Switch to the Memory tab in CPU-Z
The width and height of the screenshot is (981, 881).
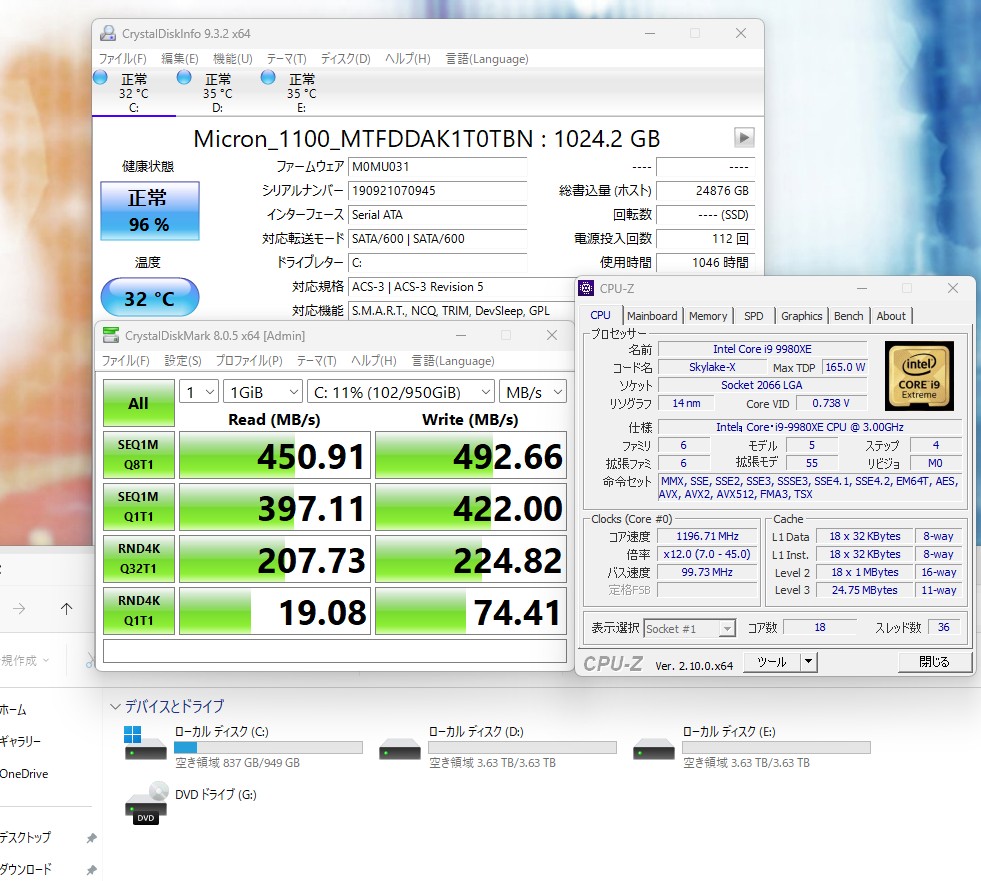click(708, 316)
